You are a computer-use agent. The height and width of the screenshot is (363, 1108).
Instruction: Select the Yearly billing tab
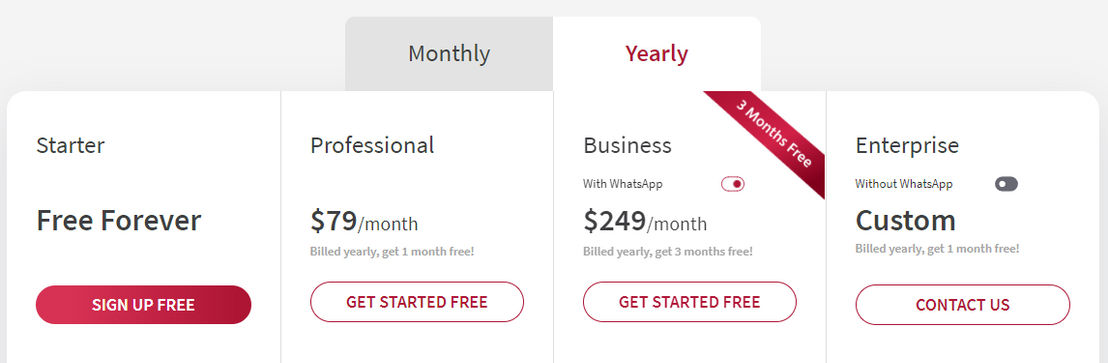point(656,54)
